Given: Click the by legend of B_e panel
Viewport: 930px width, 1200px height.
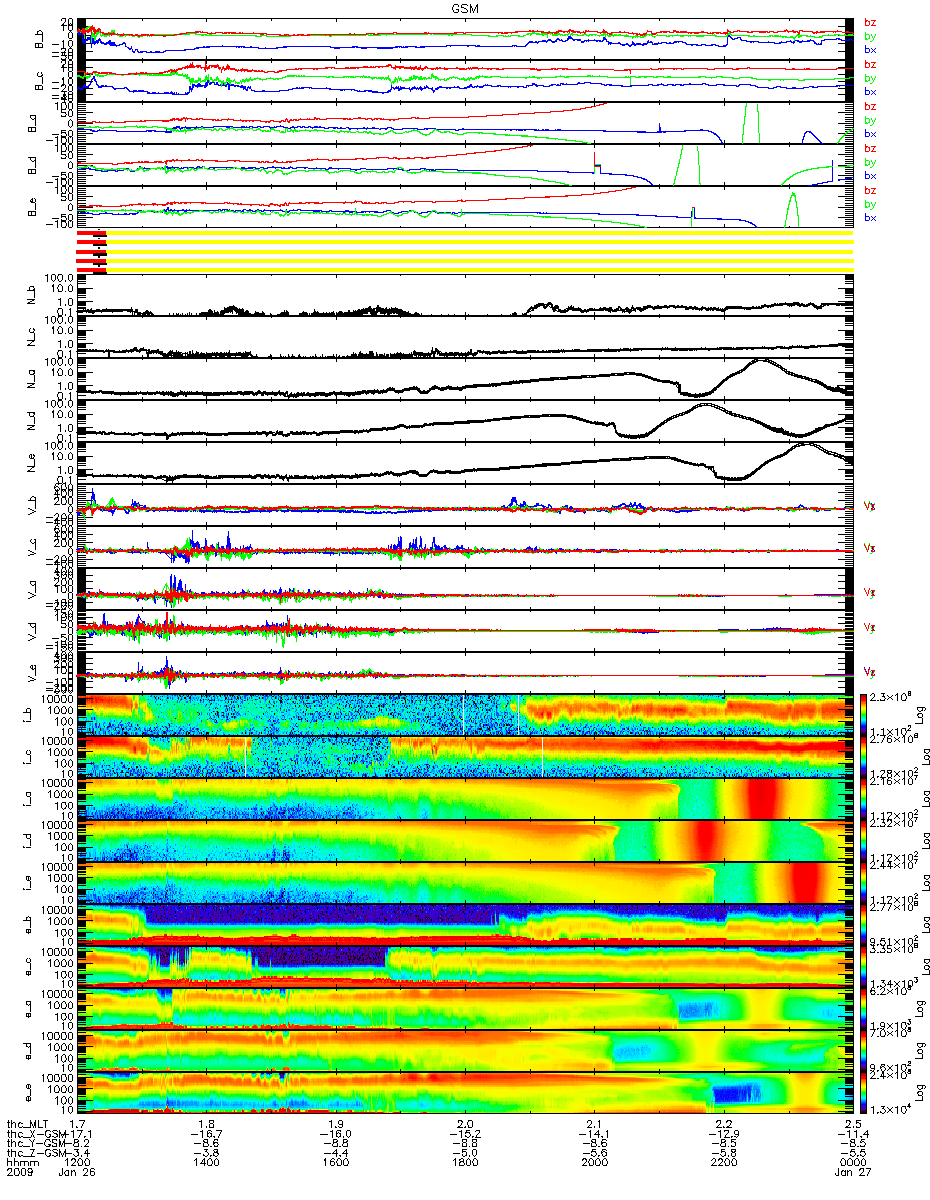Looking at the screenshot, I should [870, 204].
